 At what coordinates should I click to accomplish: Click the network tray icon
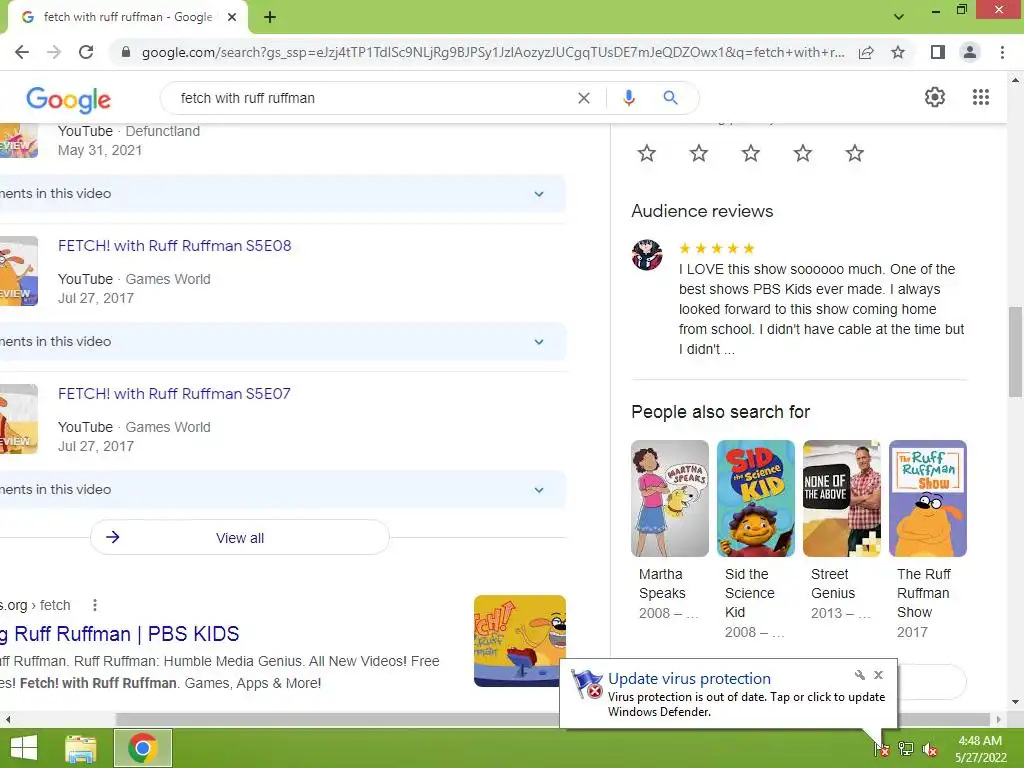point(906,749)
